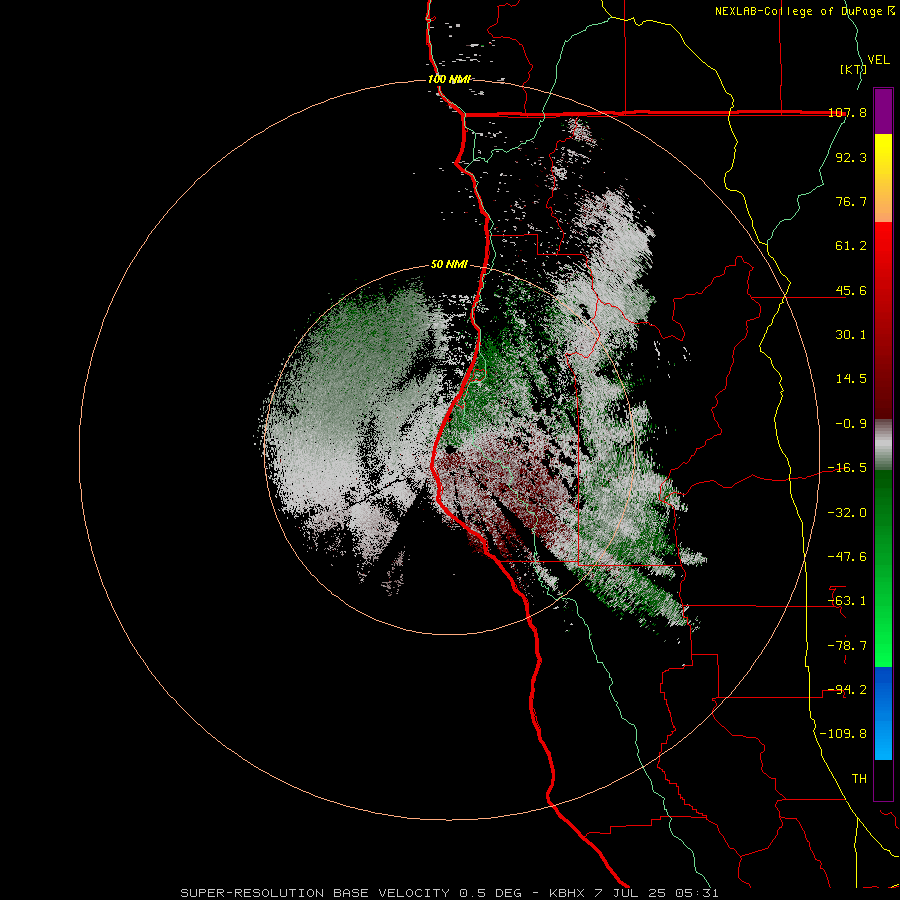The height and width of the screenshot is (900, 900).
Task: Click the blue segment of the velocity color bar
Action: pyautogui.click(x=883, y=713)
